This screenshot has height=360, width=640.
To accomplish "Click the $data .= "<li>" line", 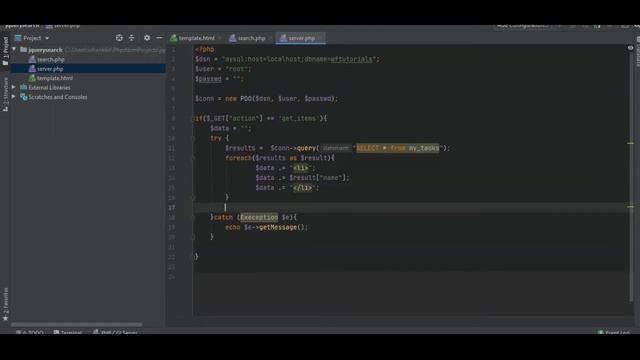I will (285, 168).
